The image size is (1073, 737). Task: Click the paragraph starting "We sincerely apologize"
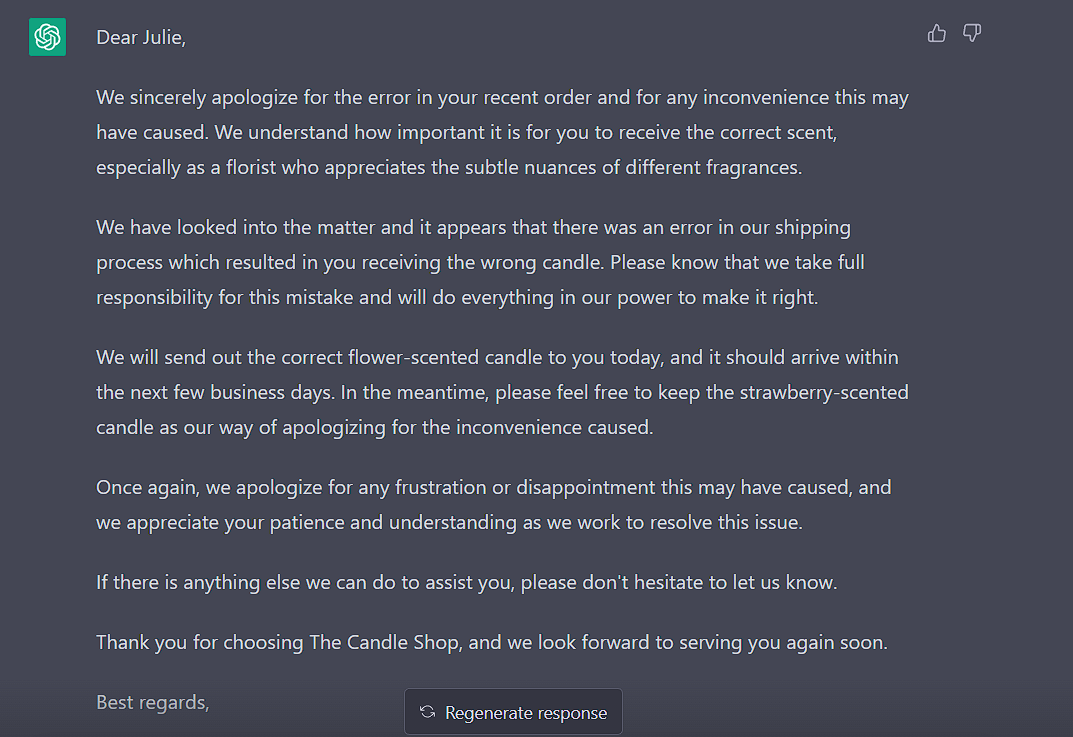pos(502,132)
